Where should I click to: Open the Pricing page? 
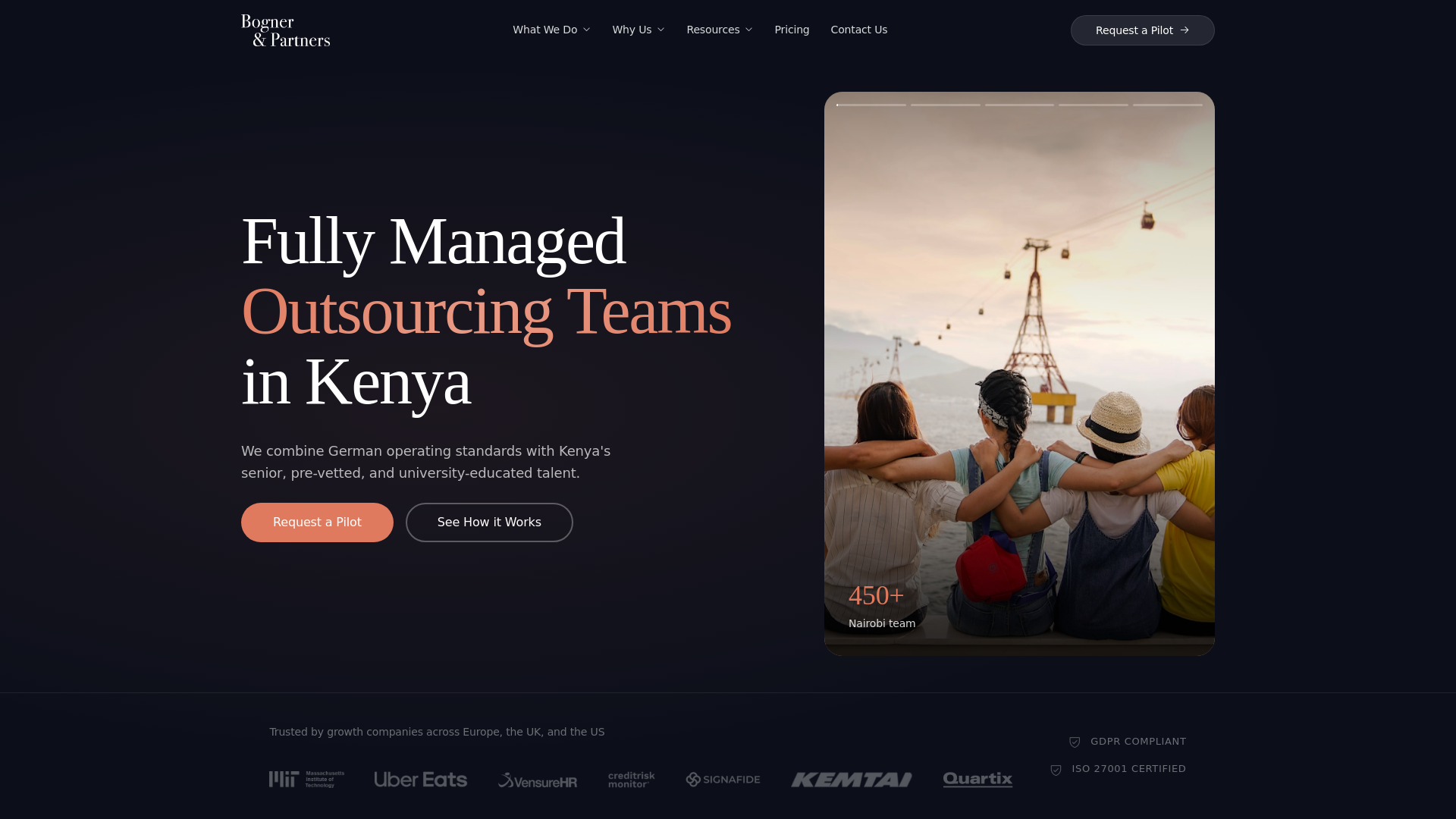[x=792, y=30]
